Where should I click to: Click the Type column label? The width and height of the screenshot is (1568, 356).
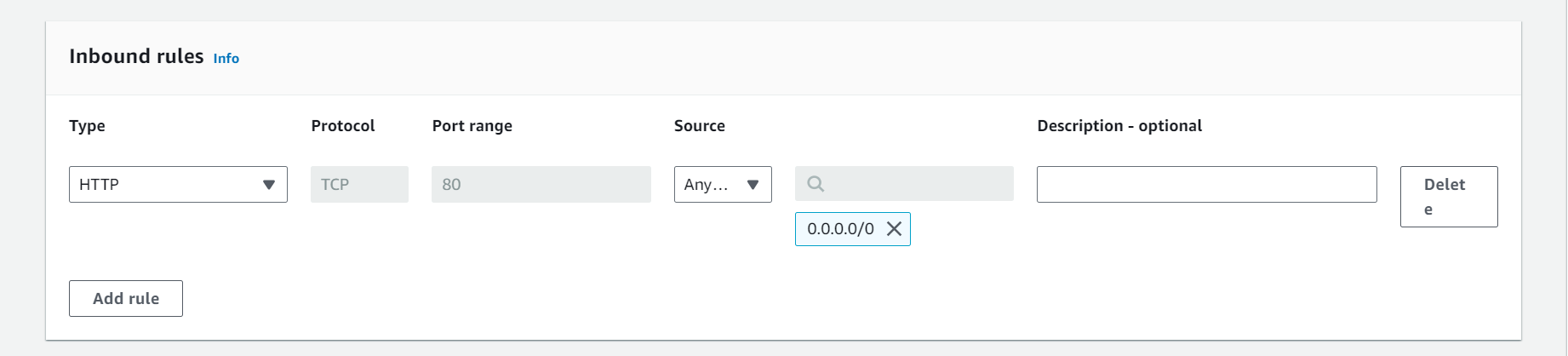click(87, 126)
